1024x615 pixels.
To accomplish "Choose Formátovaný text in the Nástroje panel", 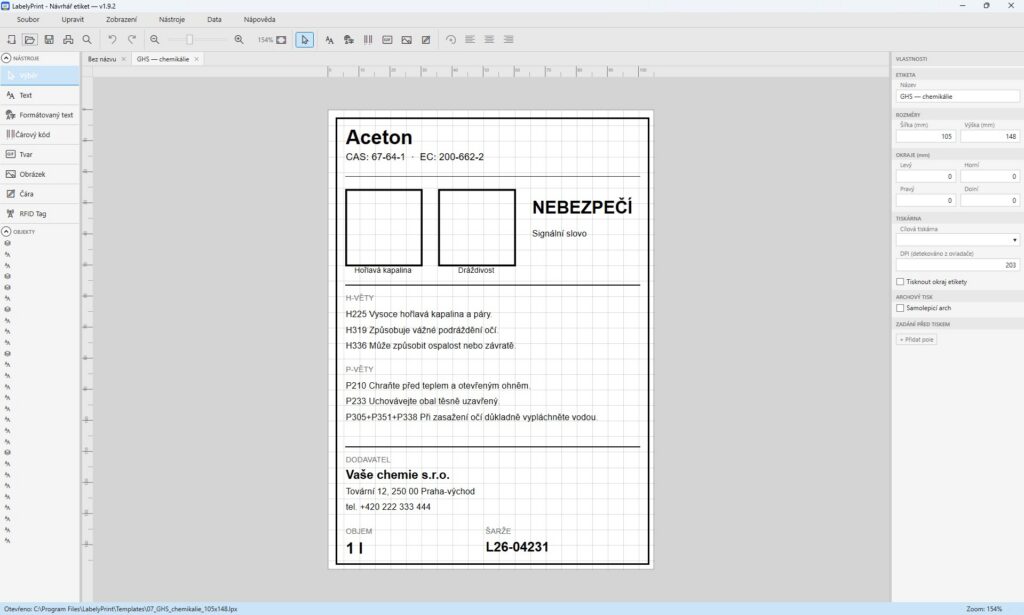I will coord(40,115).
